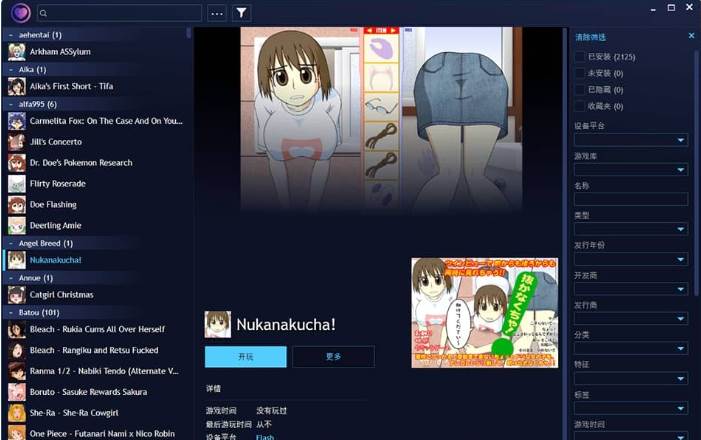Select Carmelita Fox: On The Case entry

tap(106, 121)
